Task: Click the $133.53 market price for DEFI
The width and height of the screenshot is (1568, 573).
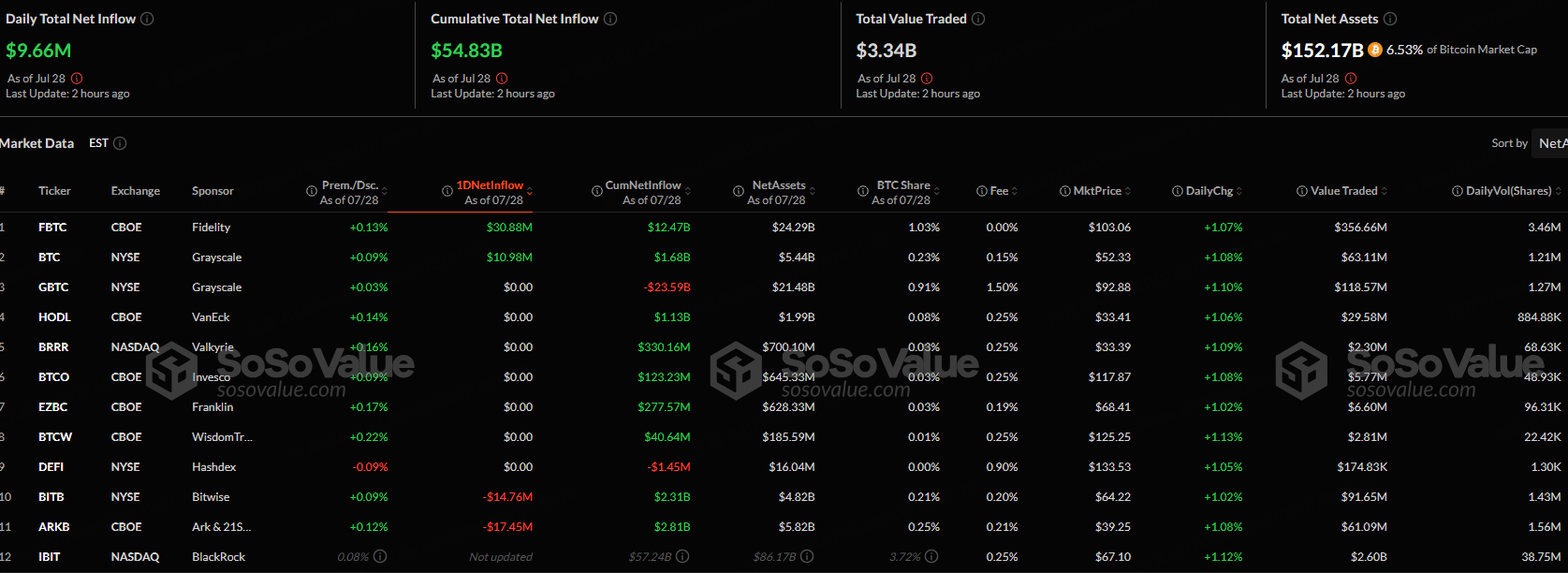Action: click(x=1109, y=467)
